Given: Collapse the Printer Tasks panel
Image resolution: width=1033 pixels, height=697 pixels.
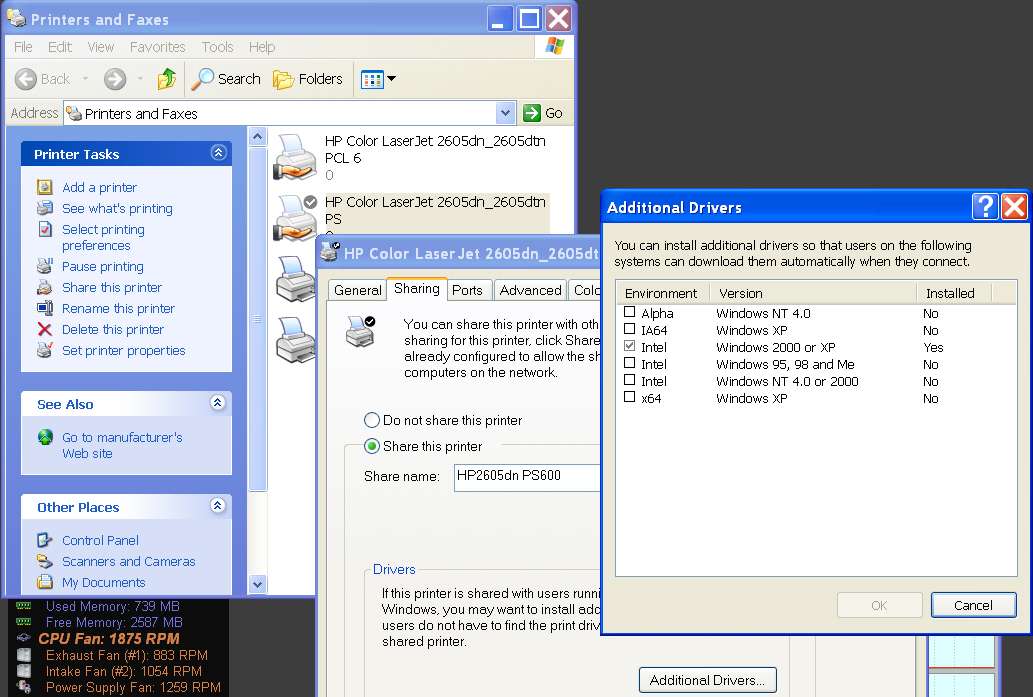Looking at the screenshot, I should pos(218,153).
